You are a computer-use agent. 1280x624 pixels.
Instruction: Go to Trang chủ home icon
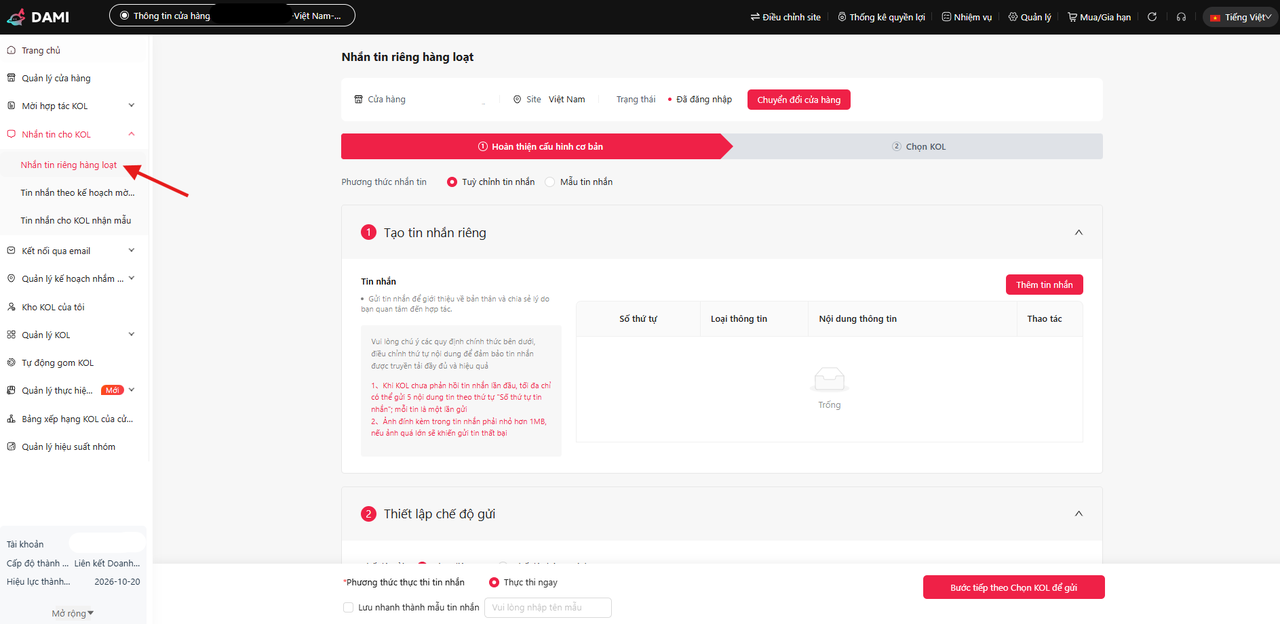tap(12, 50)
